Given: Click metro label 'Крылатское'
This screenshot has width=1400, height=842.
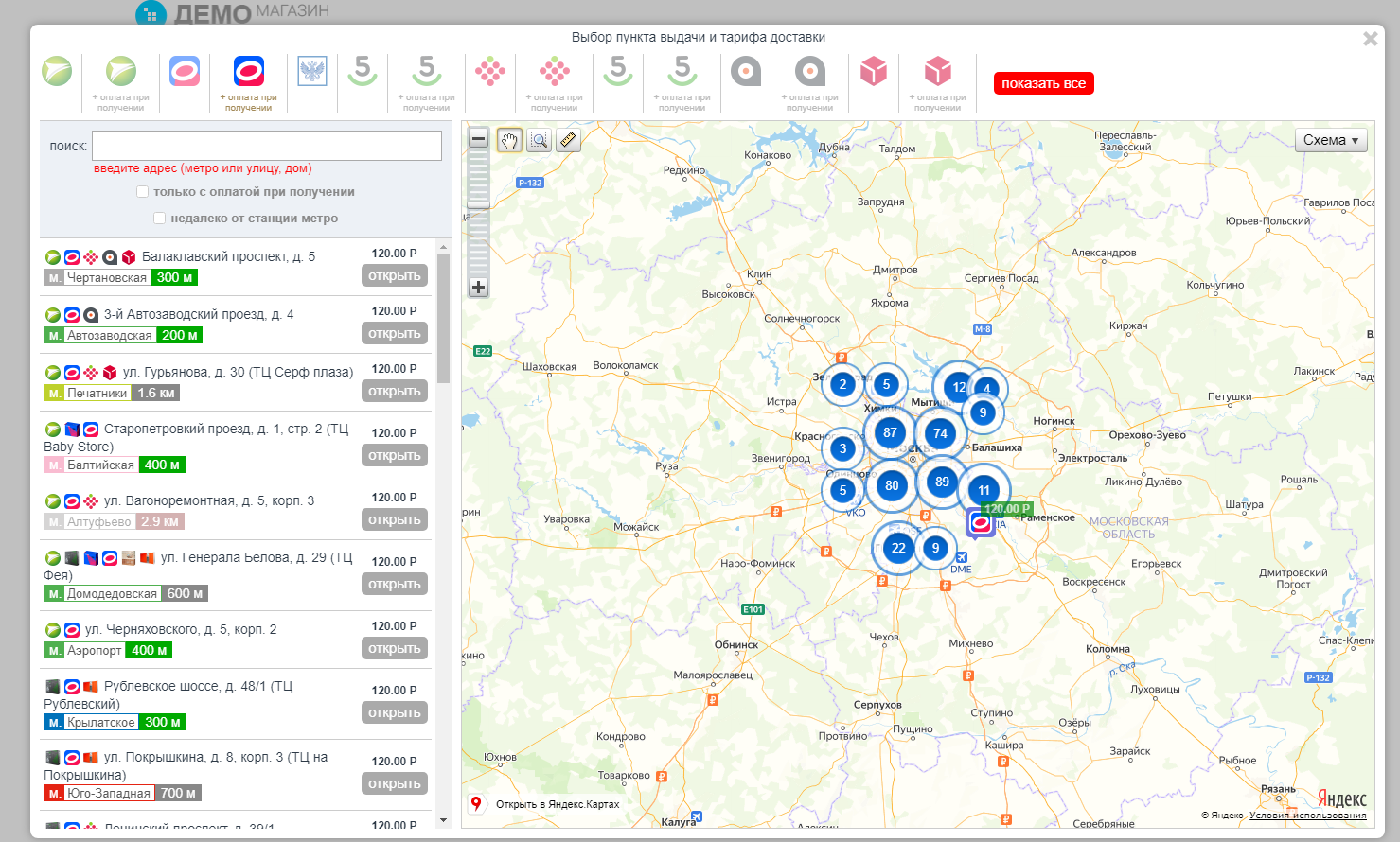Looking at the screenshot, I should click(x=101, y=722).
